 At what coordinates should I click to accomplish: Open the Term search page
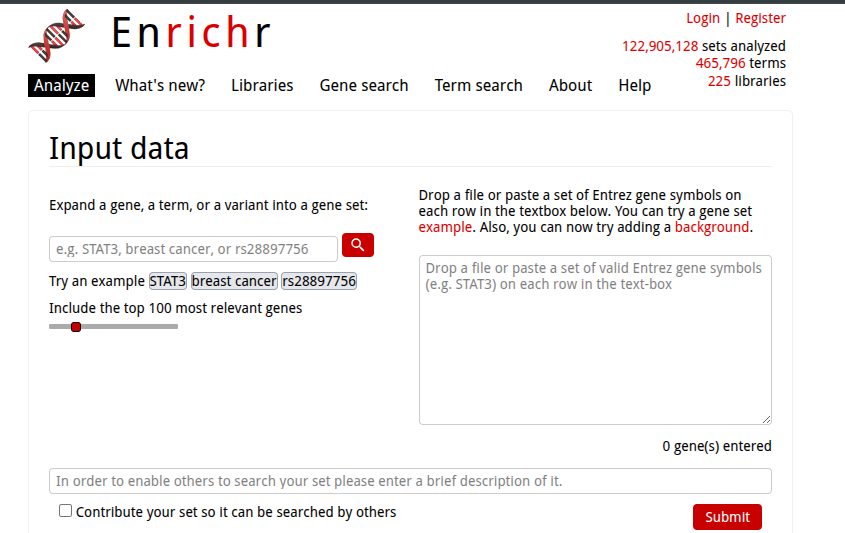tap(479, 86)
